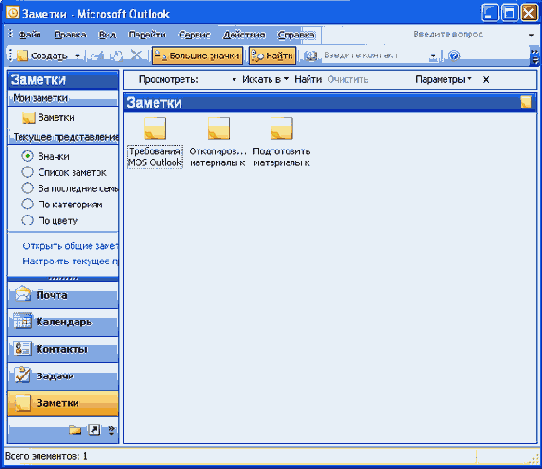542x469 pixels.
Task: Open the Действия menu
Action: (x=244, y=34)
